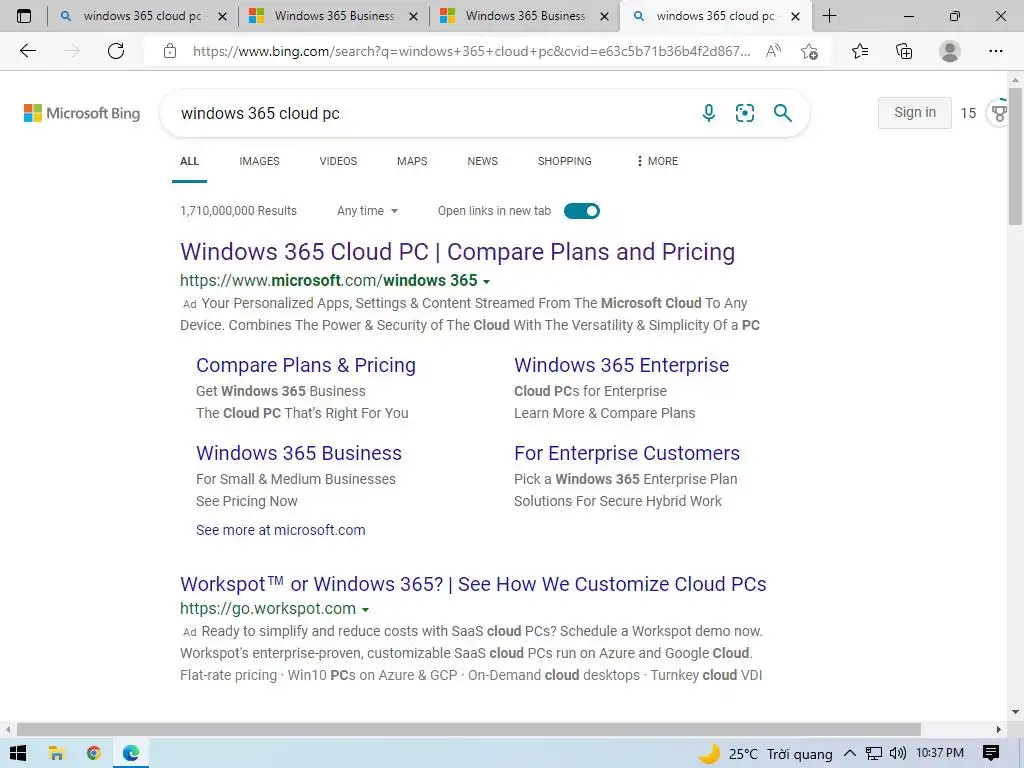Launch Chrome from the taskbar
The height and width of the screenshot is (768, 1024).
[x=93, y=753]
